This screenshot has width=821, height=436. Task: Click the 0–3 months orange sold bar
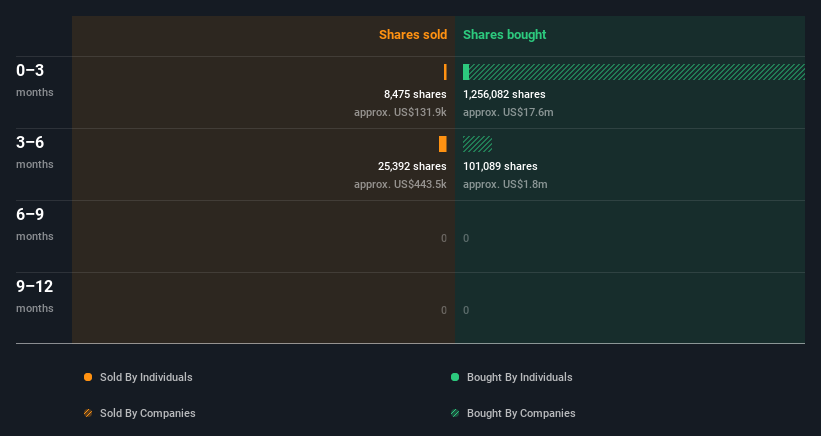[445, 72]
